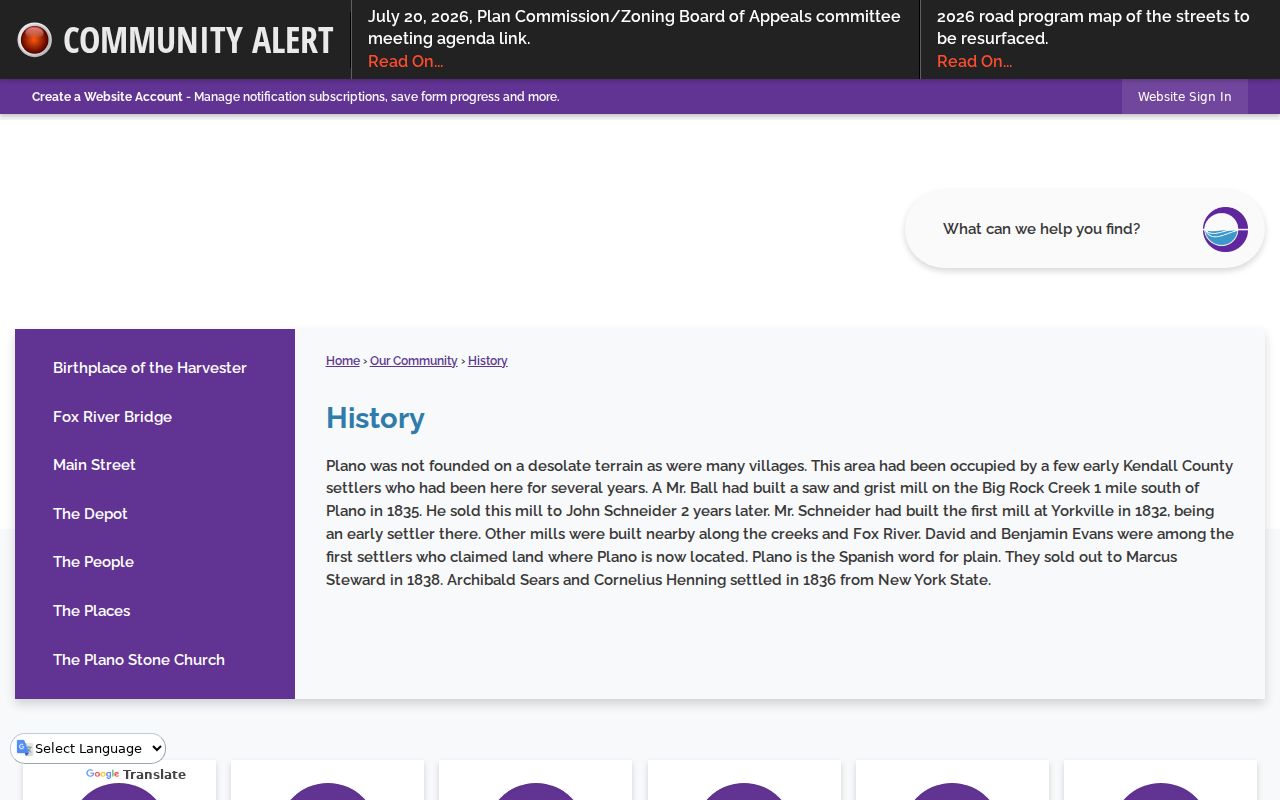1280x800 pixels.
Task: Go to the Home breadcrumb
Action: [343, 361]
